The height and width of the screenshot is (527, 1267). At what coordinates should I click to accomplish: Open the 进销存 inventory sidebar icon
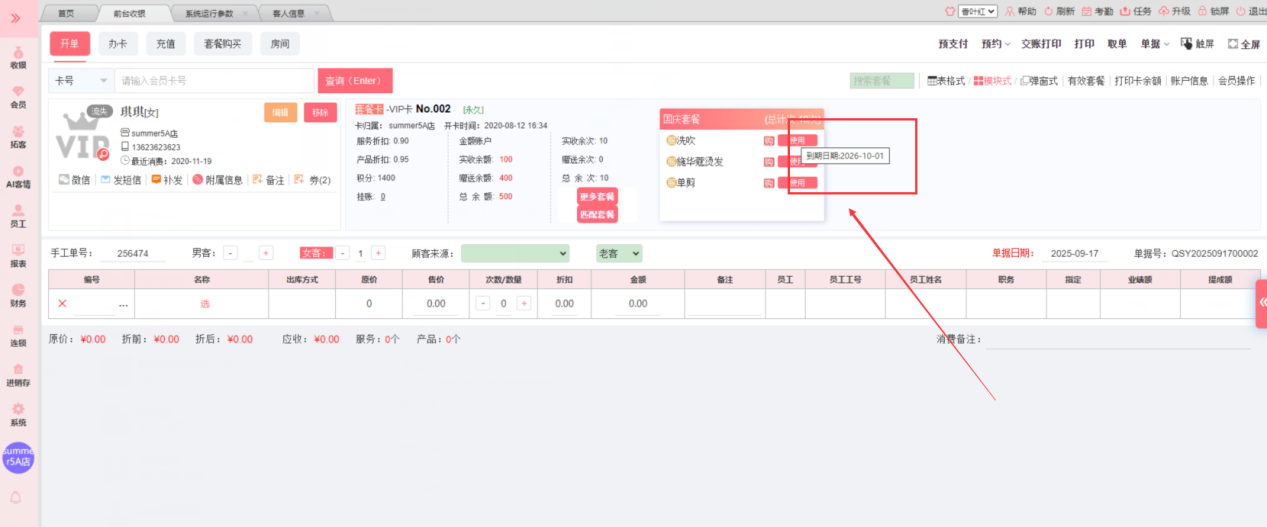pyautogui.click(x=18, y=375)
